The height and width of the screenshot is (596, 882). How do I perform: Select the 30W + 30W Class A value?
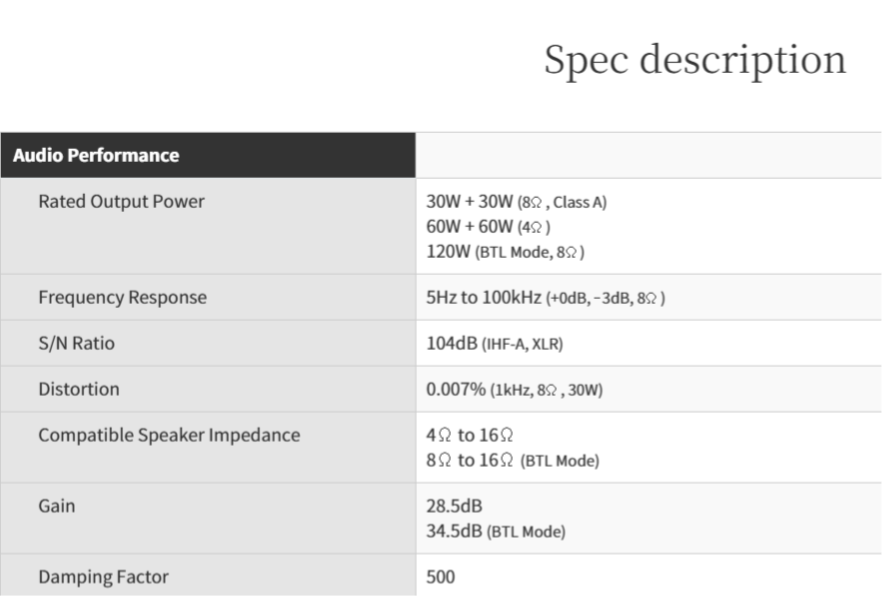[516, 202]
